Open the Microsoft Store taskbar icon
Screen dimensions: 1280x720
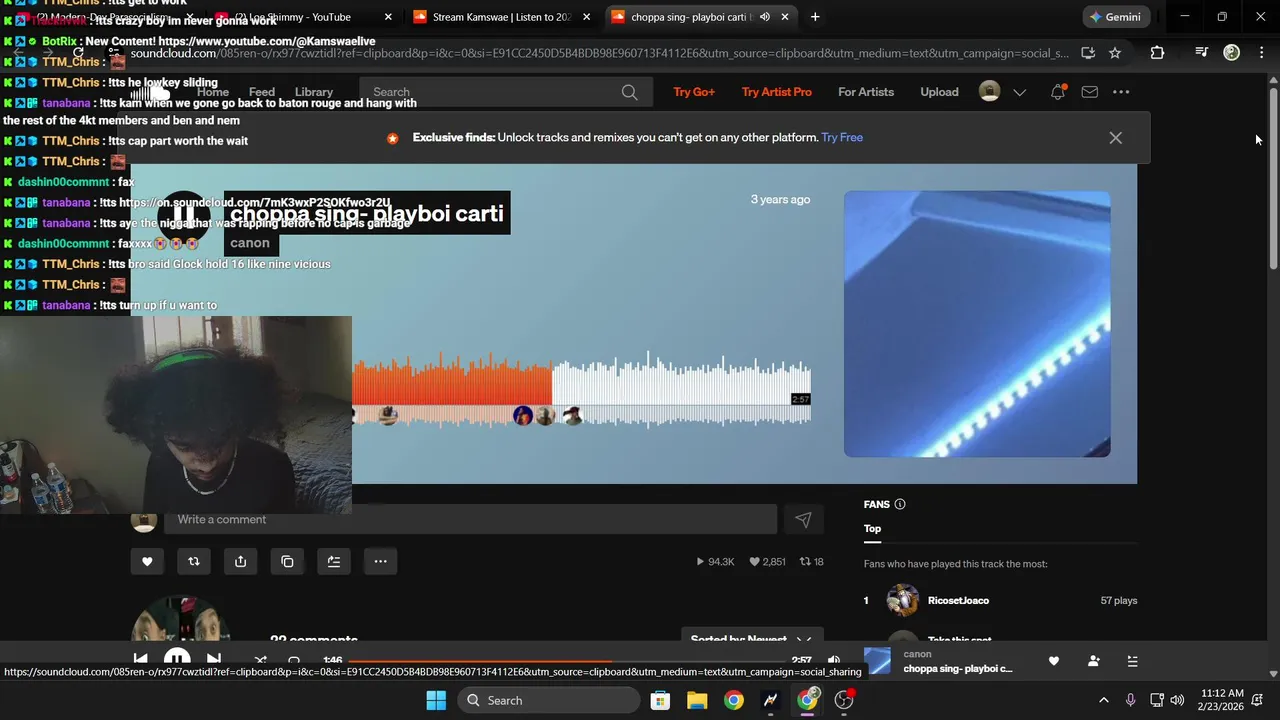660,700
